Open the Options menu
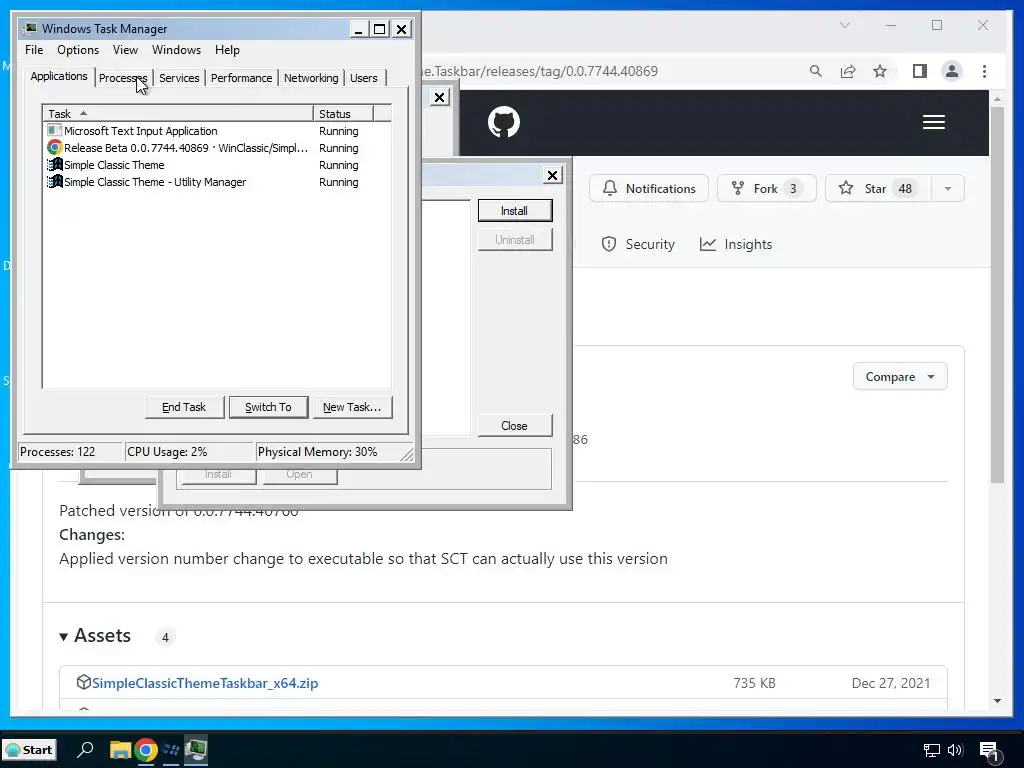Image resolution: width=1024 pixels, height=768 pixels. click(x=78, y=50)
